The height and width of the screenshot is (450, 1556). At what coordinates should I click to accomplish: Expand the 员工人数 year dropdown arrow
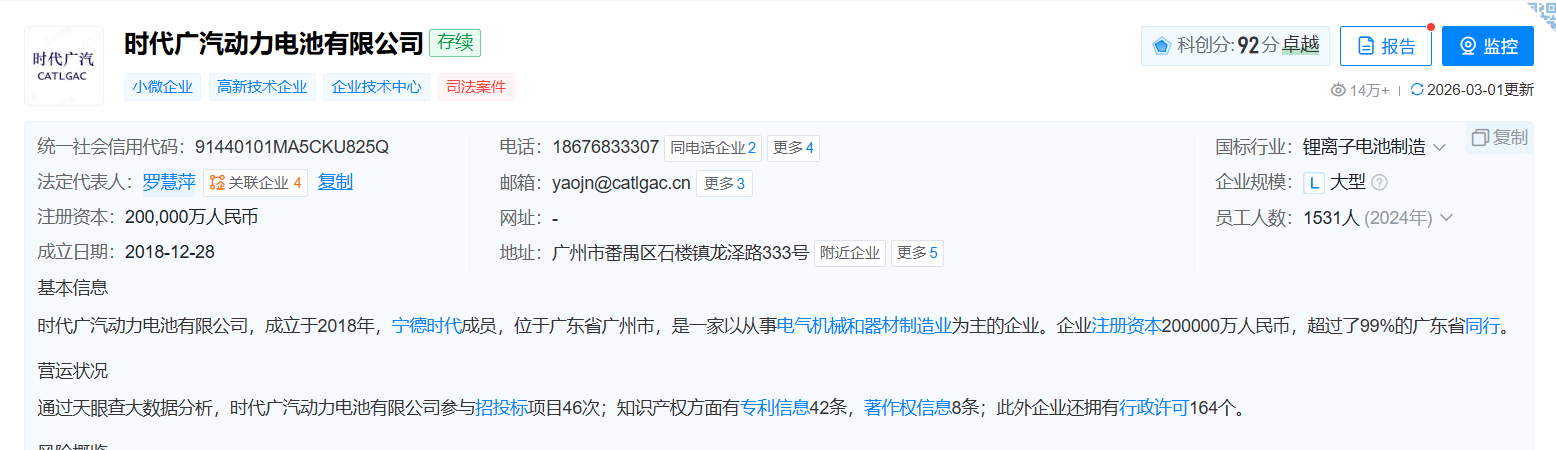(1445, 217)
